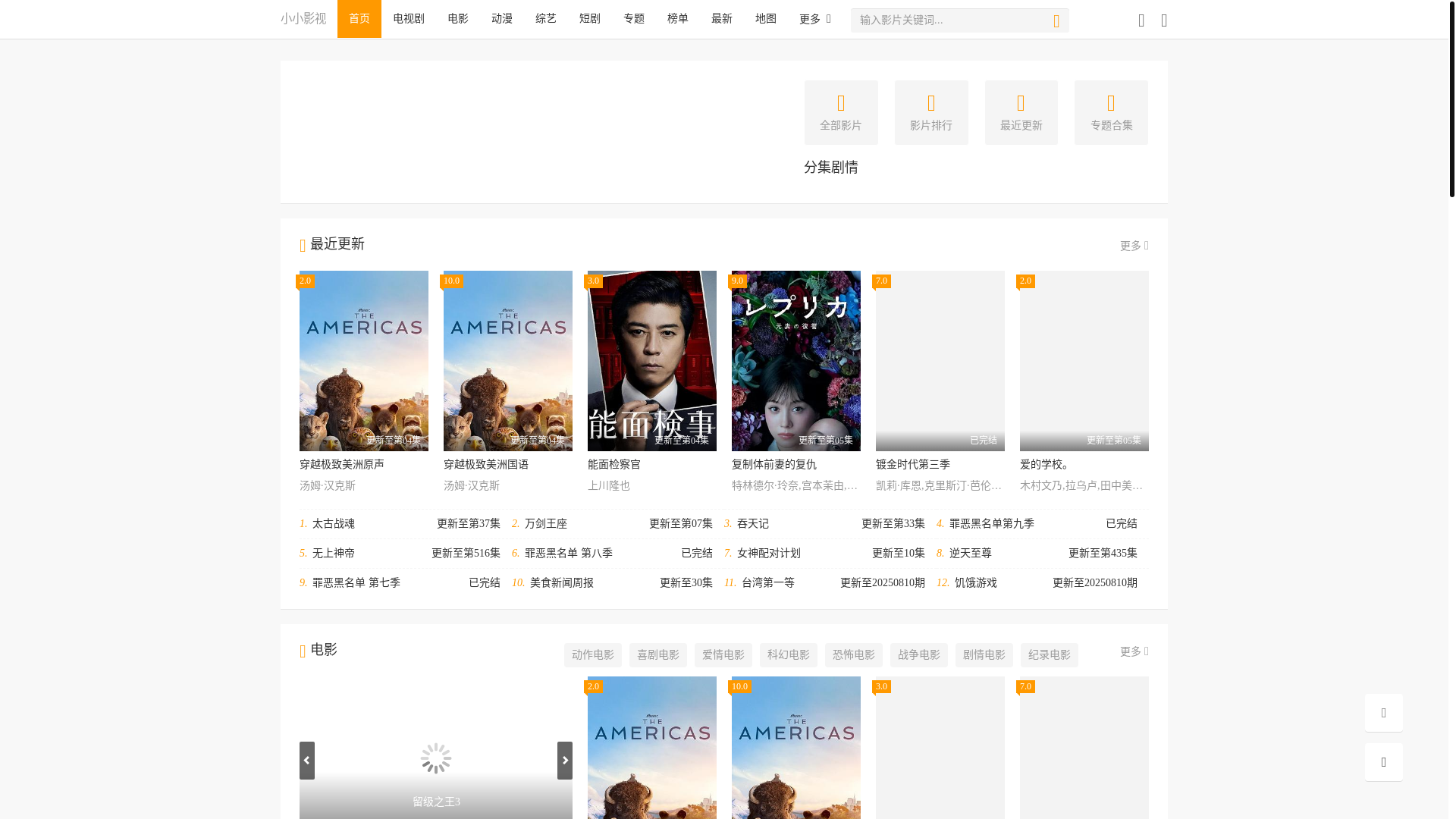Open 更多 in 最近更新 section

pos(1134,246)
